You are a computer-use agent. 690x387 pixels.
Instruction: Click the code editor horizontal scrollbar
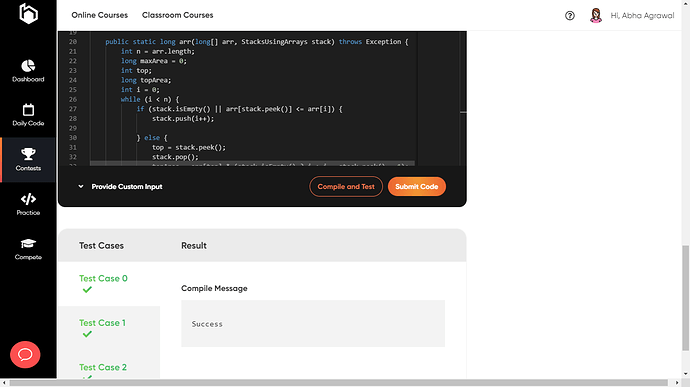252,163
